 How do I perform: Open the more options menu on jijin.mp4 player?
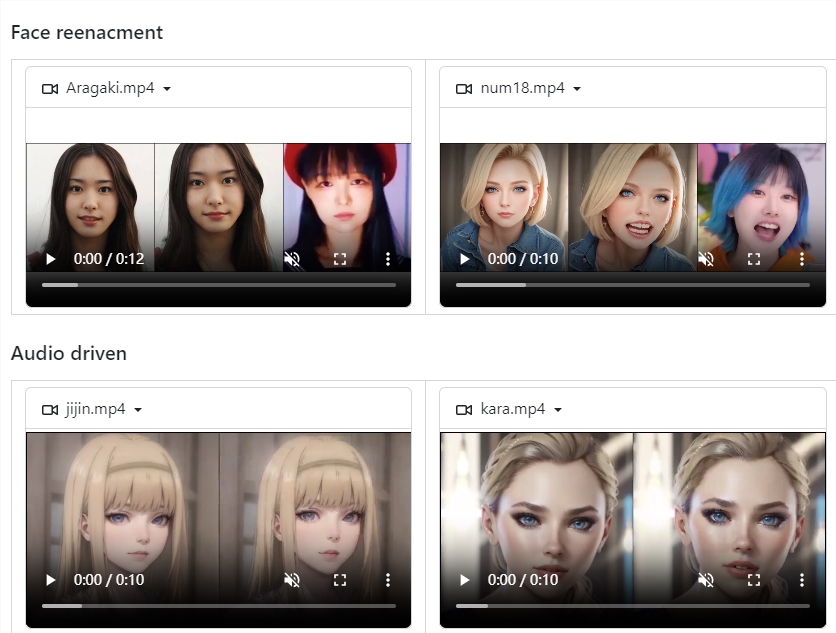388,580
